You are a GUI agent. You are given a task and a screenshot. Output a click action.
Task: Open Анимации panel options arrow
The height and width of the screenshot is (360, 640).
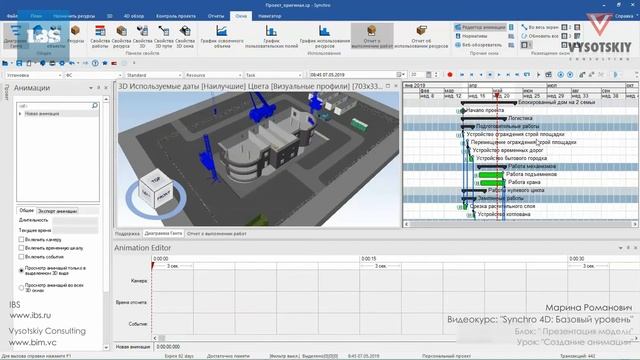[x=91, y=88]
